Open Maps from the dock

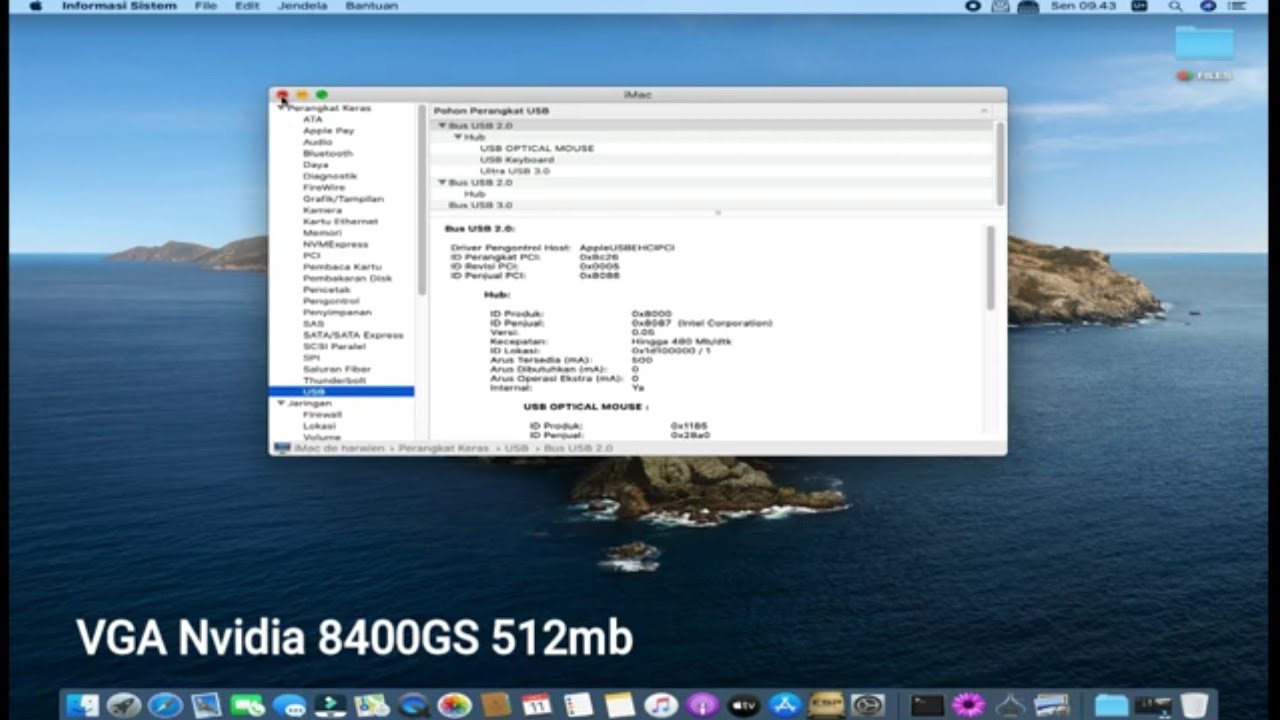point(371,705)
